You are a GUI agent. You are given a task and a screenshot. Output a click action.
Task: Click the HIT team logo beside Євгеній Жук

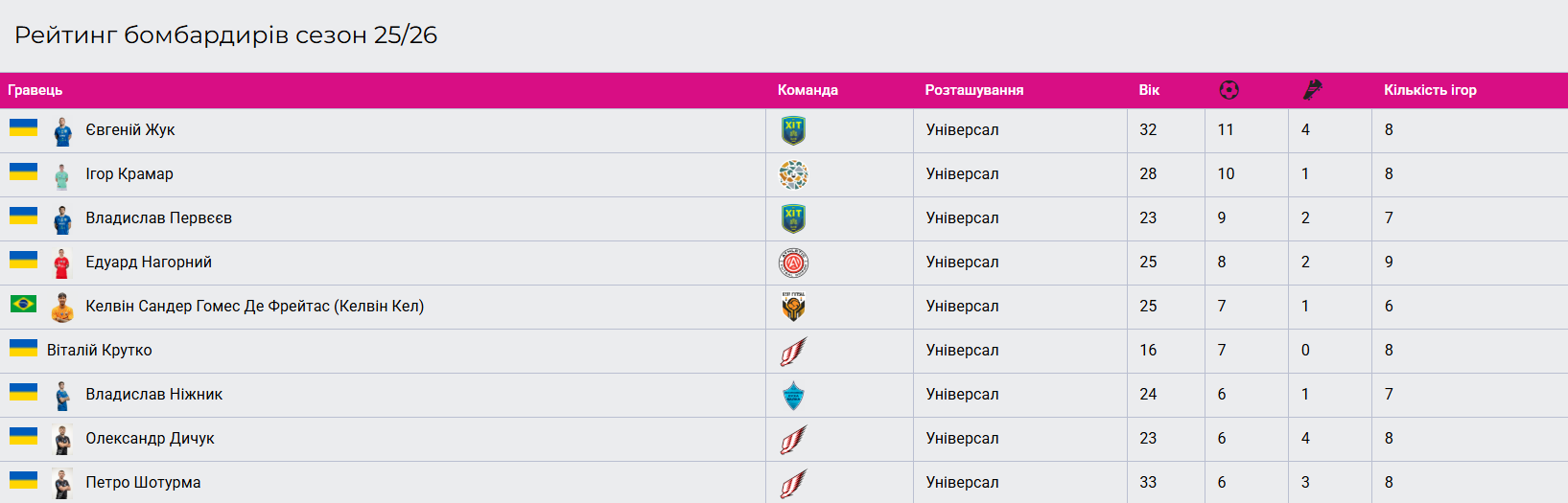coord(793,130)
